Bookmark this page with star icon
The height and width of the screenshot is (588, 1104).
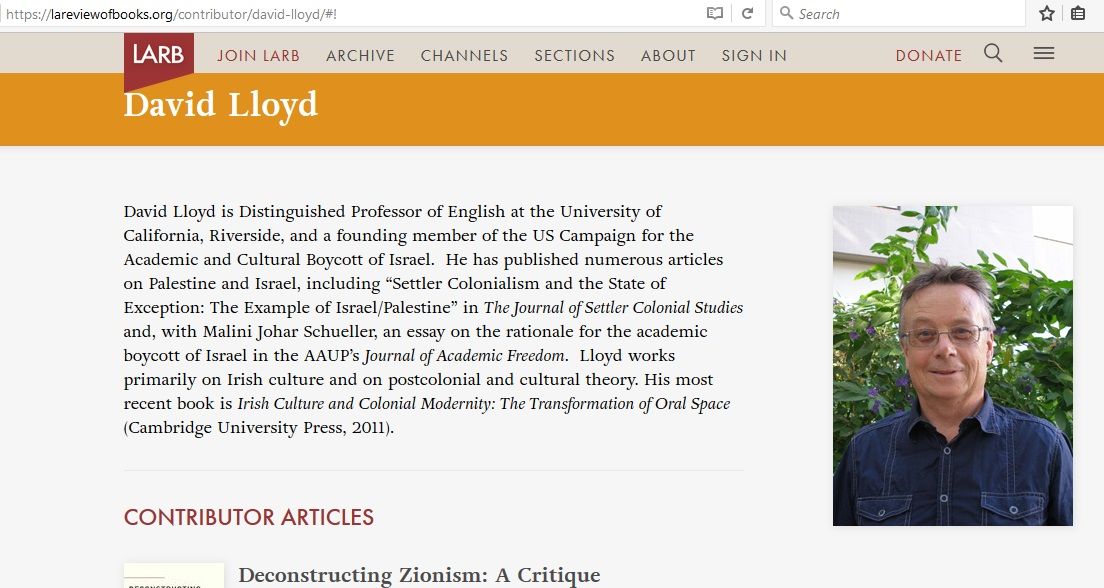pyautogui.click(x=1047, y=14)
